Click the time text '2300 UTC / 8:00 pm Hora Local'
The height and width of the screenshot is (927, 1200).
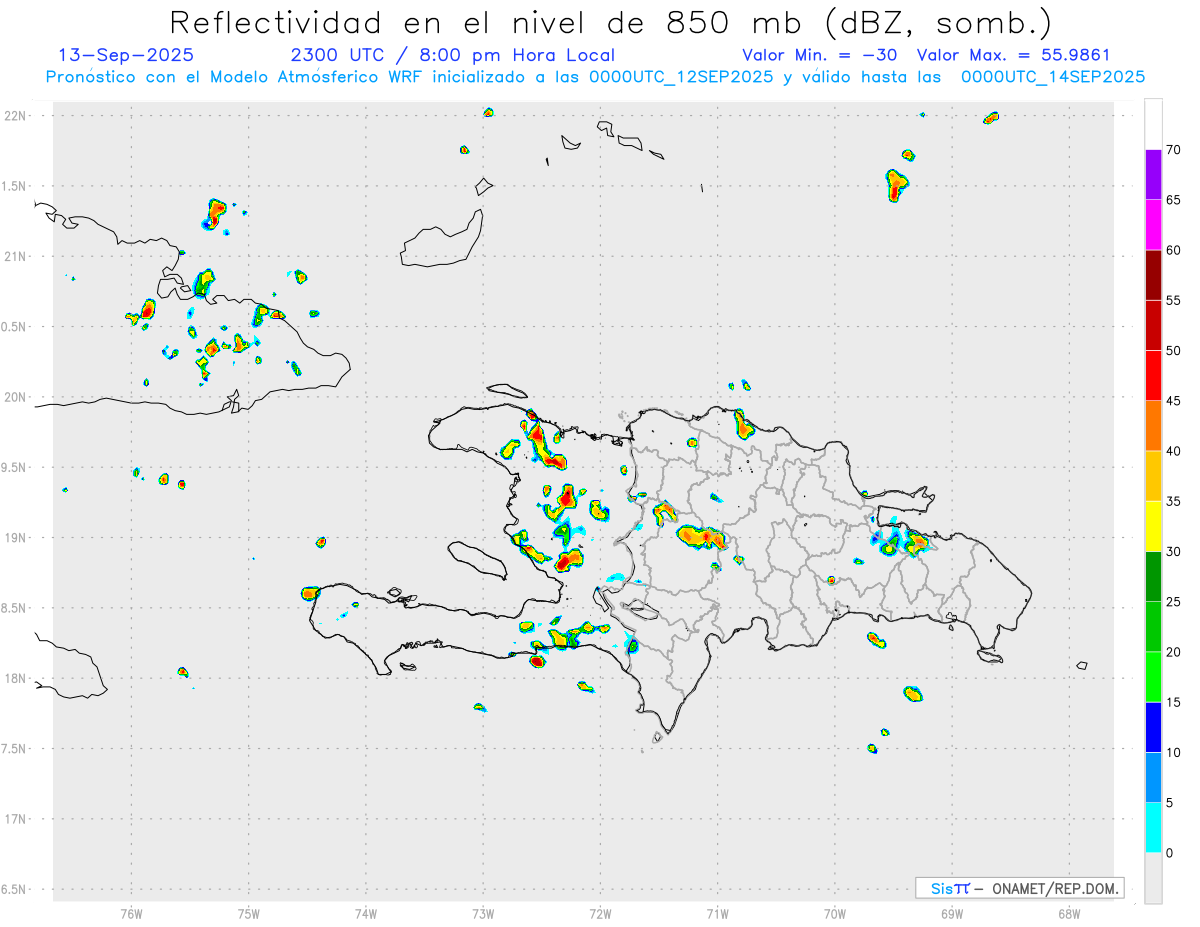pyautogui.click(x=453, y=56)
